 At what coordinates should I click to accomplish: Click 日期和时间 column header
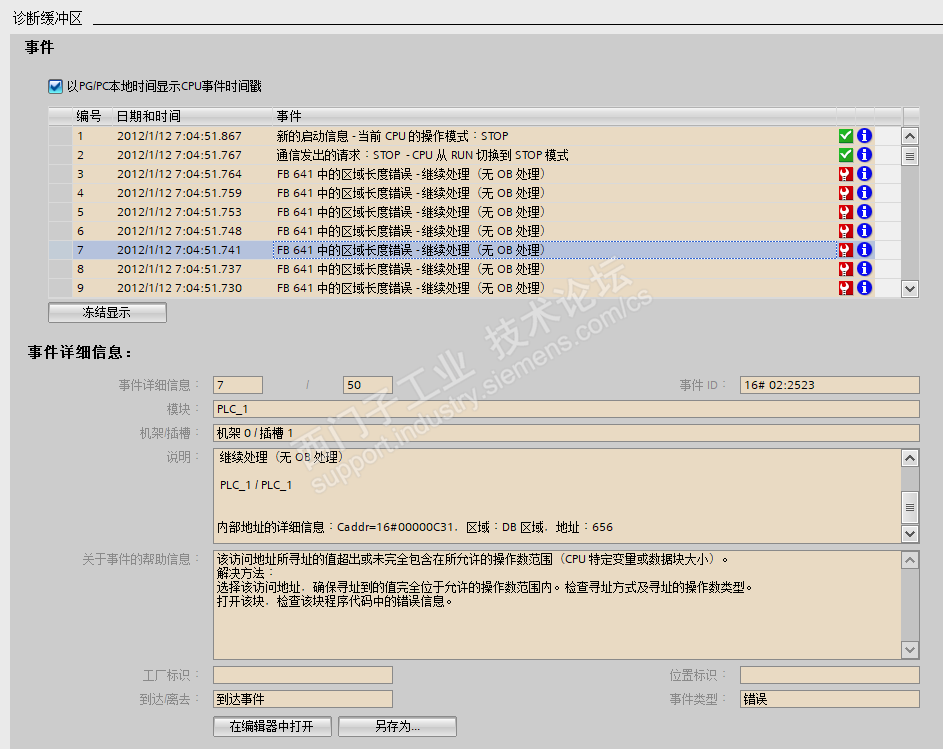pyautogui.click(x=192, y=116)
